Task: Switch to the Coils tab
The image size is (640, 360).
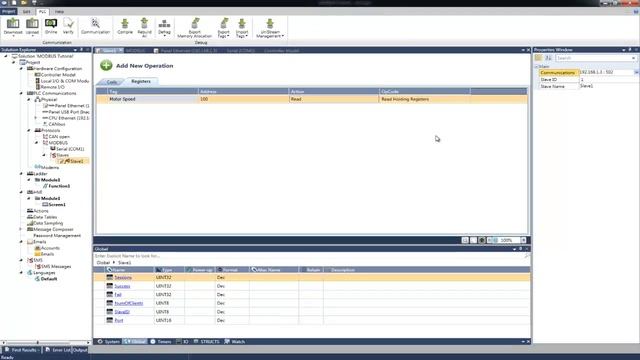Action: (x=111, y=82)
